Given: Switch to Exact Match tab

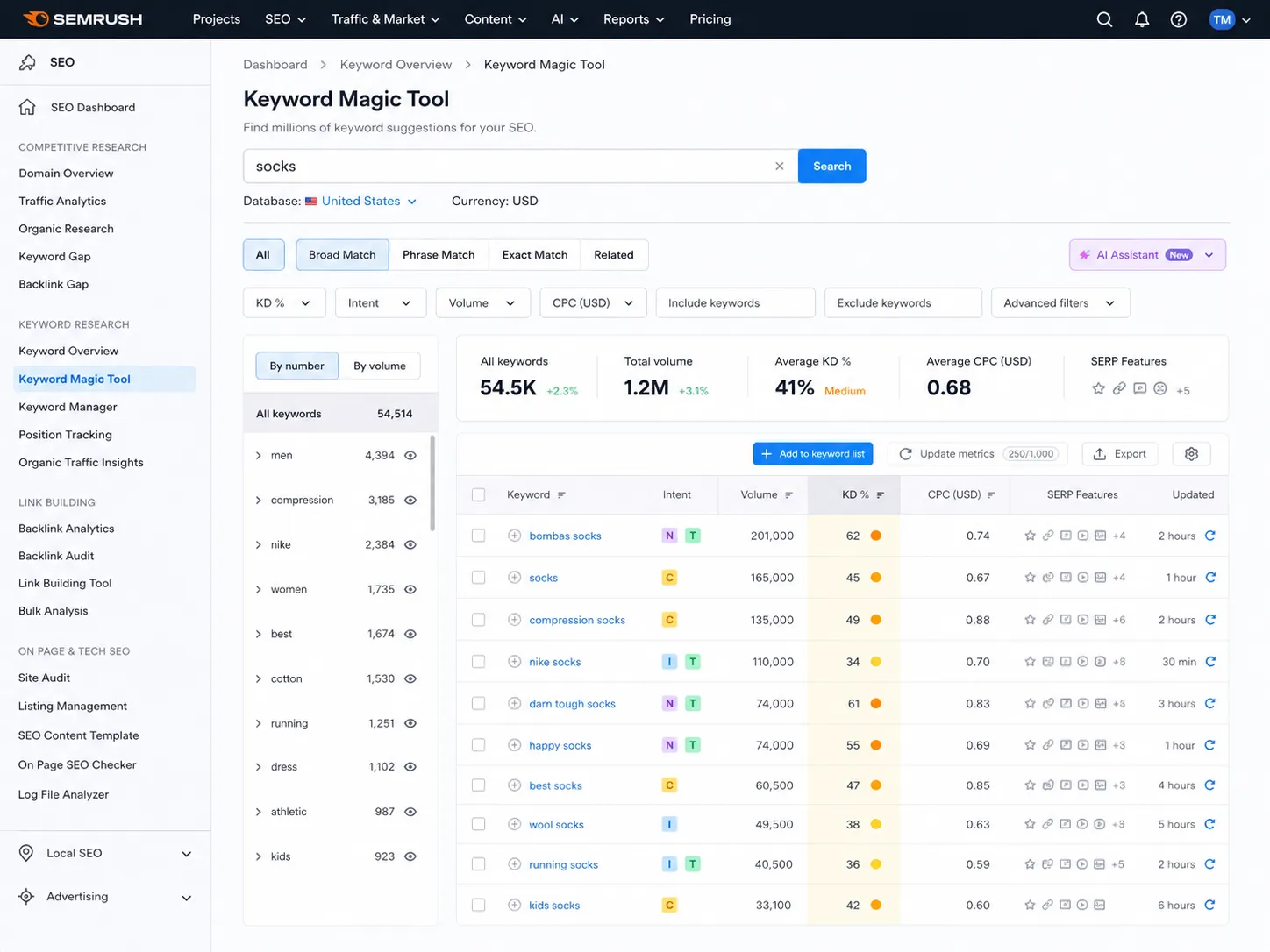Looking at the screenshot, I should 534,254.
